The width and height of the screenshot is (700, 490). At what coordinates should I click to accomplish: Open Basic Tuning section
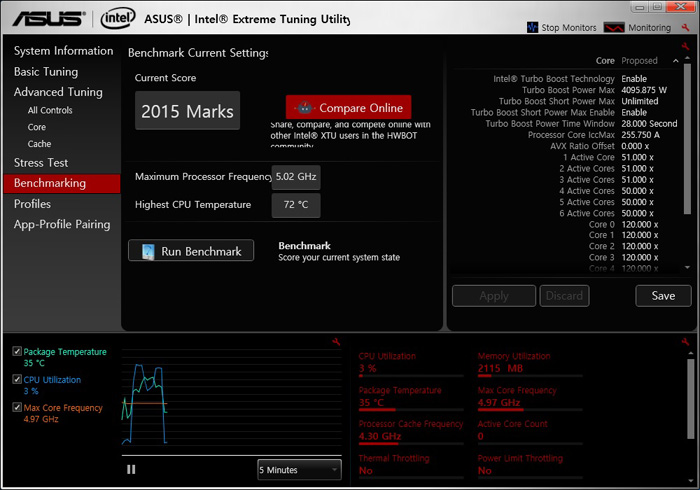[x=46, y=71]
